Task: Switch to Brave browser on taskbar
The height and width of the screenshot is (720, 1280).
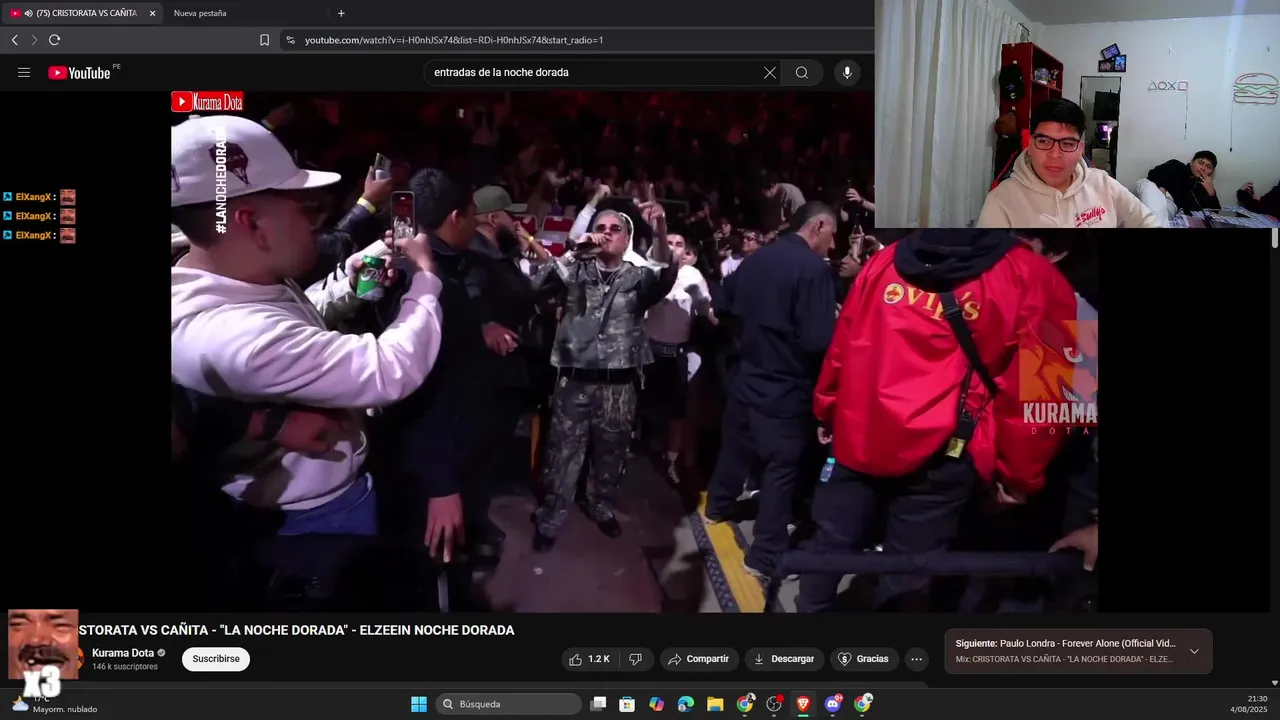Action: pos(803,704)
